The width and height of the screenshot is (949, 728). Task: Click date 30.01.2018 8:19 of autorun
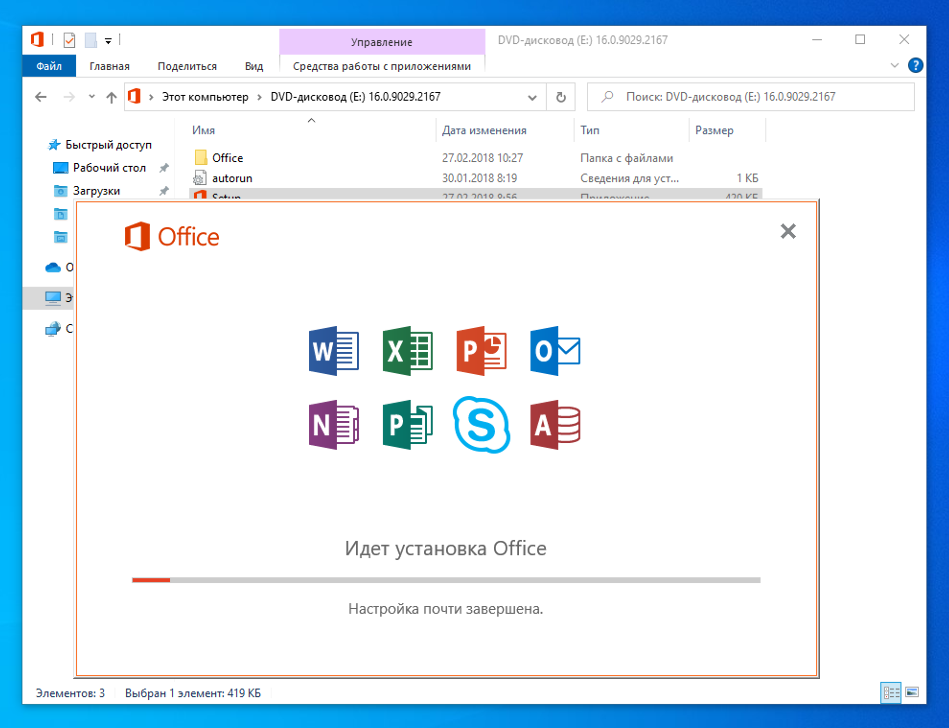[479, 178]
